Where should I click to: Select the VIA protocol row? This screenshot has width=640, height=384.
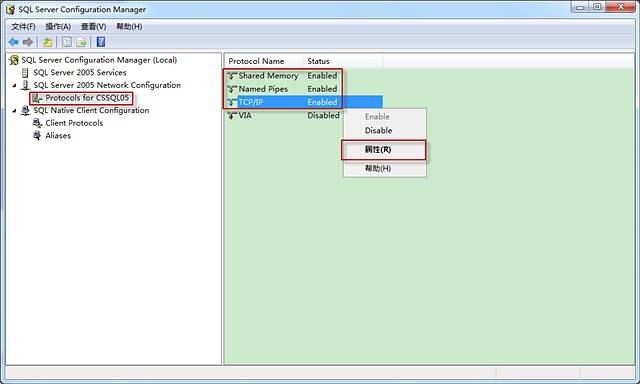284,115
